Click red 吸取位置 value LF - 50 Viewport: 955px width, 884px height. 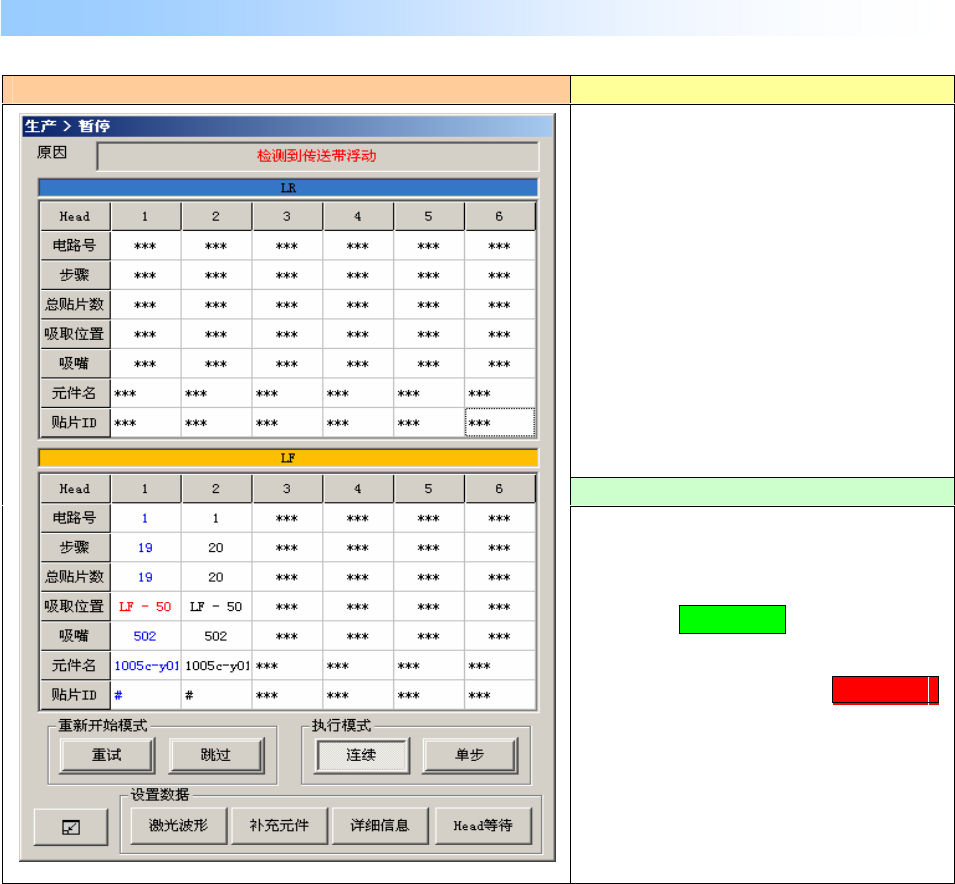pos(145,607)
